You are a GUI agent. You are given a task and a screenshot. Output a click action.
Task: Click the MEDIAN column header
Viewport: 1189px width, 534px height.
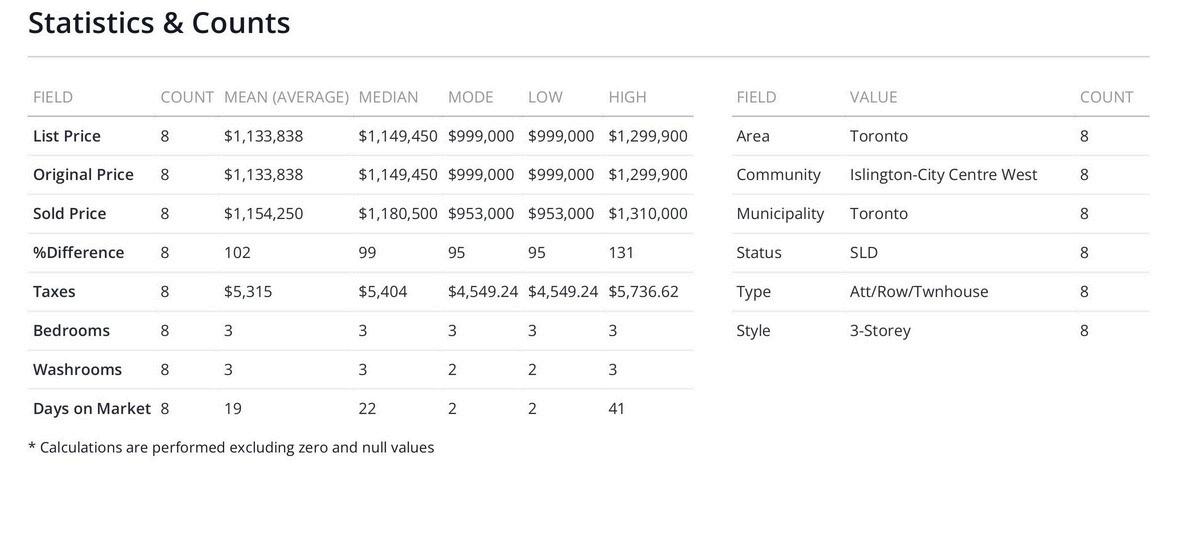(388, 97)
